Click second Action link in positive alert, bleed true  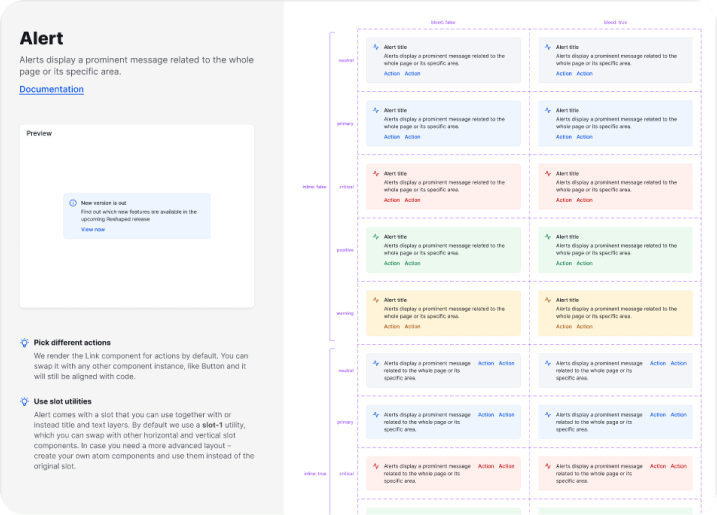point(584,263)
